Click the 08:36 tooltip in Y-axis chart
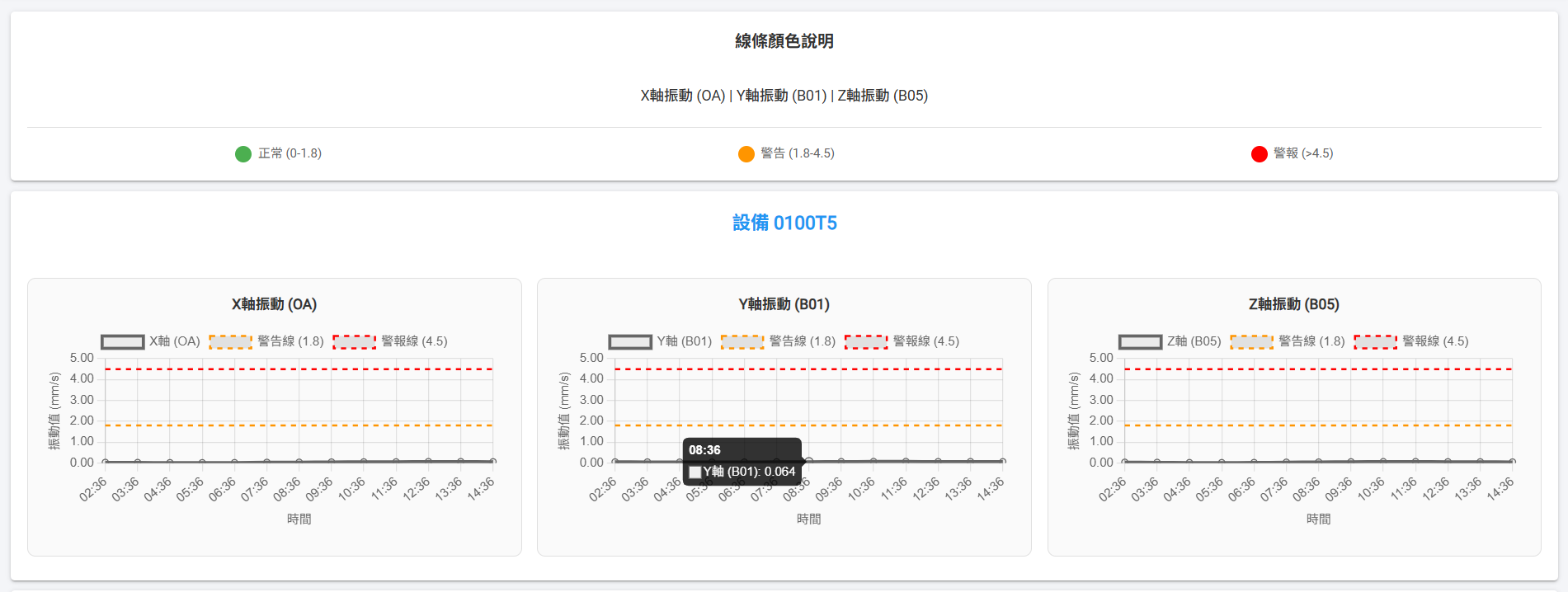 coord(742,462)
